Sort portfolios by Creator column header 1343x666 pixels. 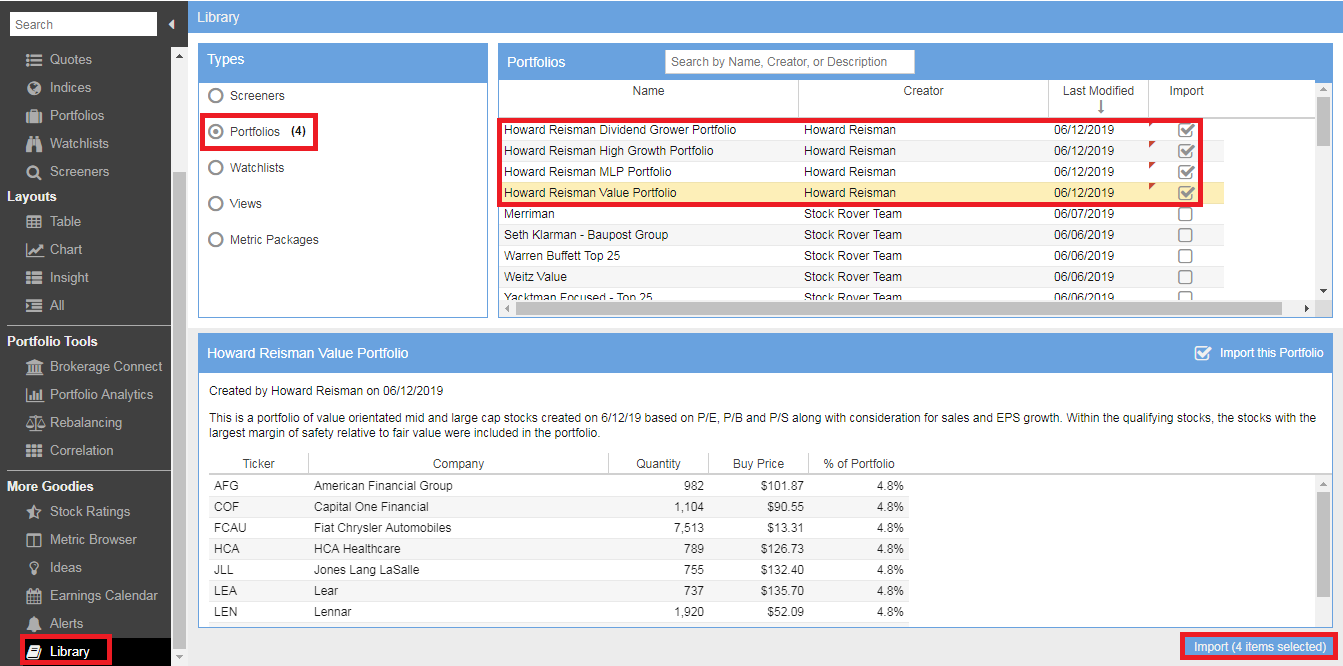[x=923, y=97]
